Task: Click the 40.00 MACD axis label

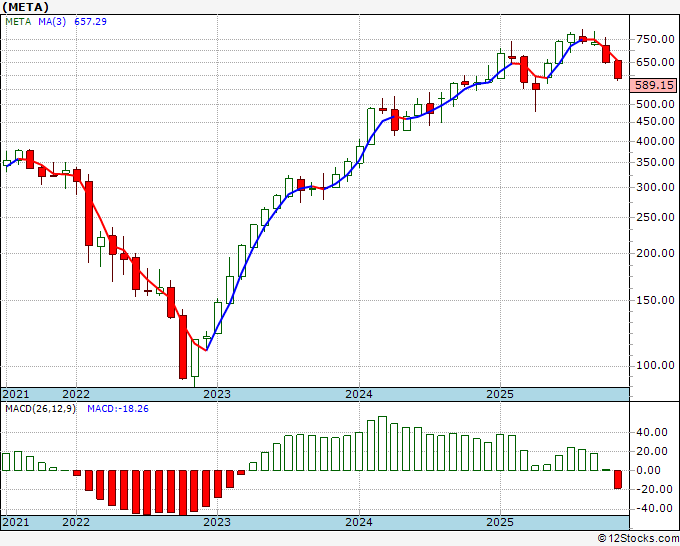Action: point(654,432)
